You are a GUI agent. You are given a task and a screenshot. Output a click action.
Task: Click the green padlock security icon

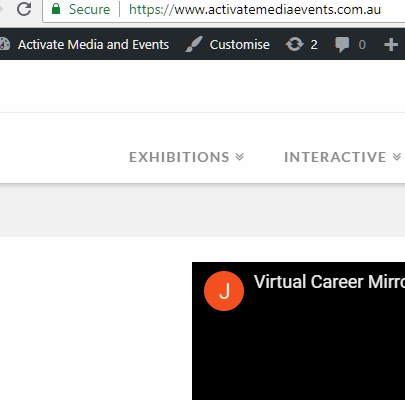56,9
